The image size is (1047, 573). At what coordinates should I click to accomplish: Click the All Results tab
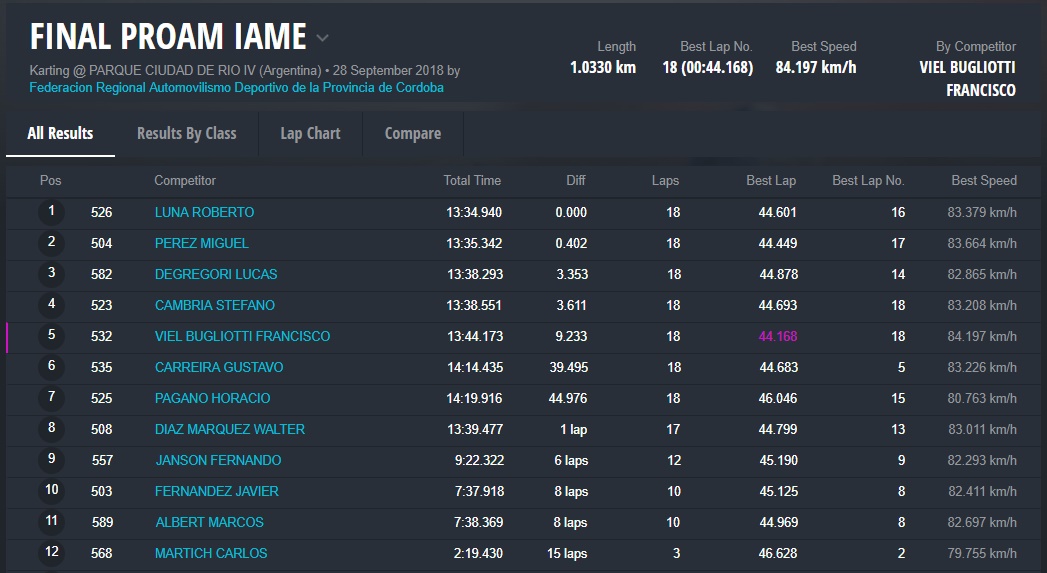(x=60, y=134)
